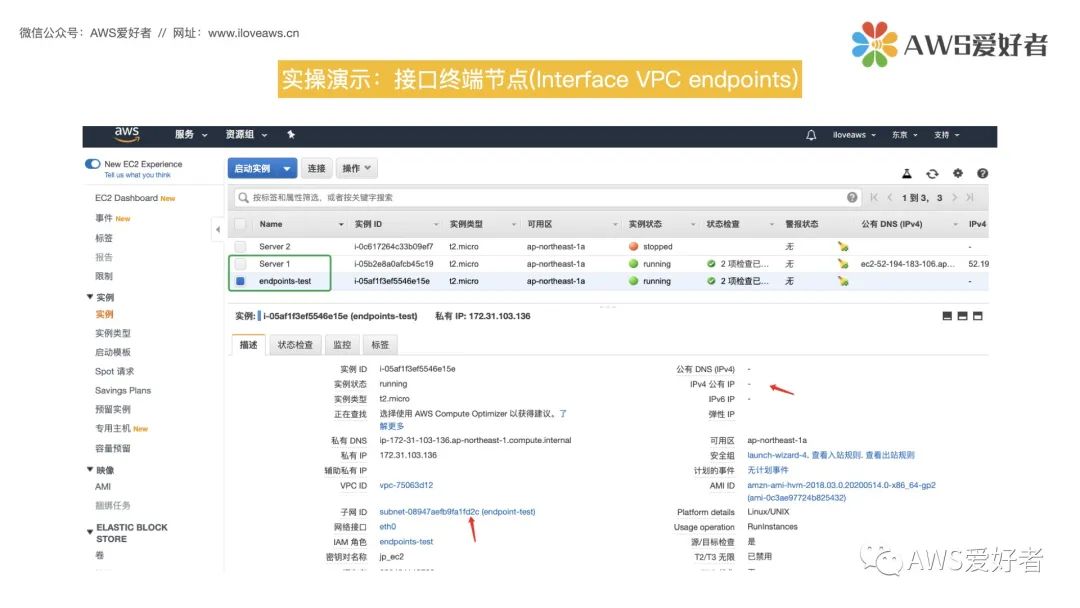Open the 支持 support menu
The width and height of the screenshot is (1080, 608).
click(x=947, y=135)
